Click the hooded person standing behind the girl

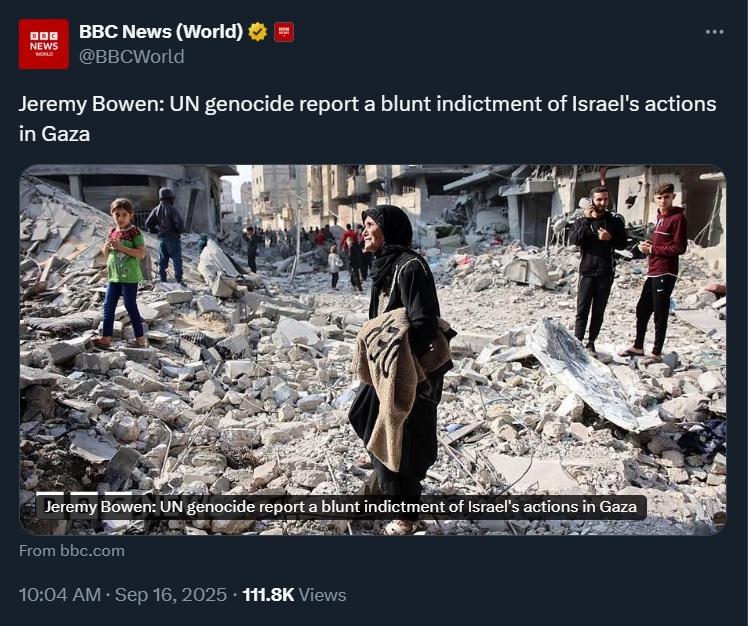coord(167,232)
